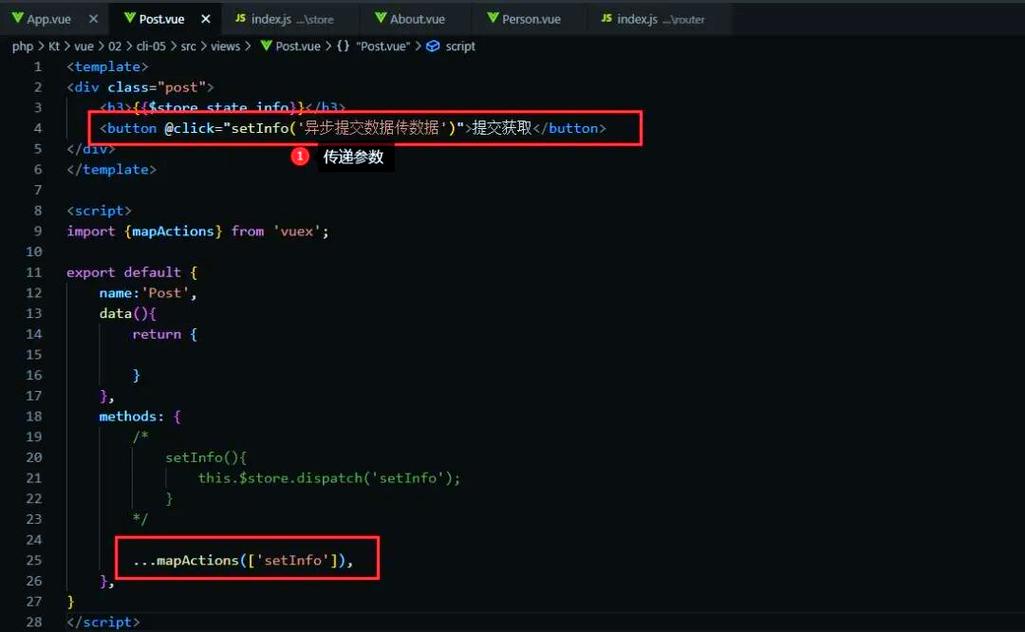Open the views breadcrumb folder

tap(225, 46)
